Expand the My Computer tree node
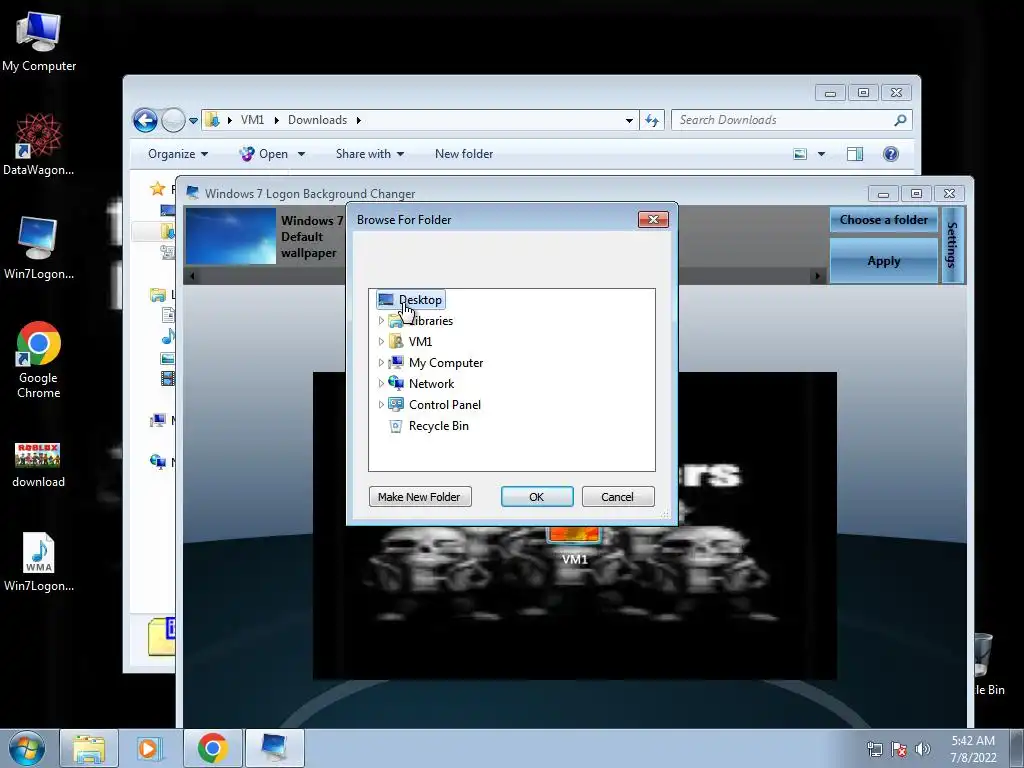 coord(381,362)
